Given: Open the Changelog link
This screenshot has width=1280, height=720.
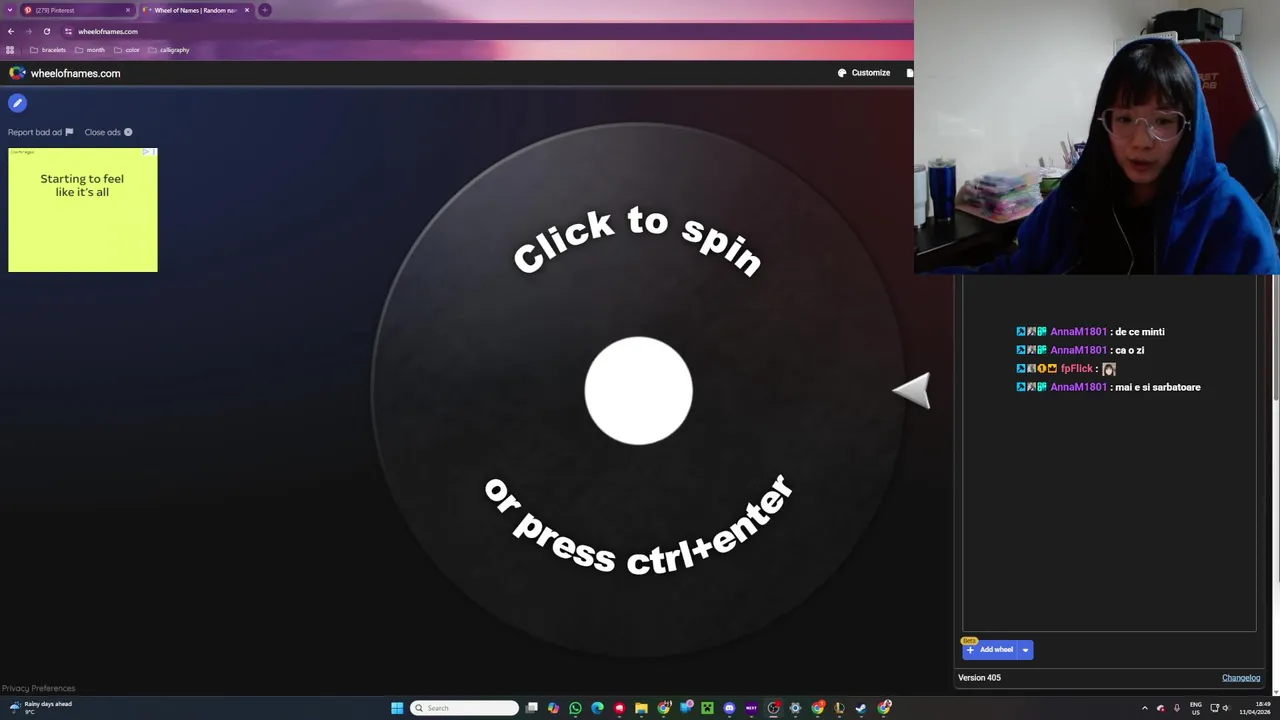Looking at the screenshot, I should 1241,678.
